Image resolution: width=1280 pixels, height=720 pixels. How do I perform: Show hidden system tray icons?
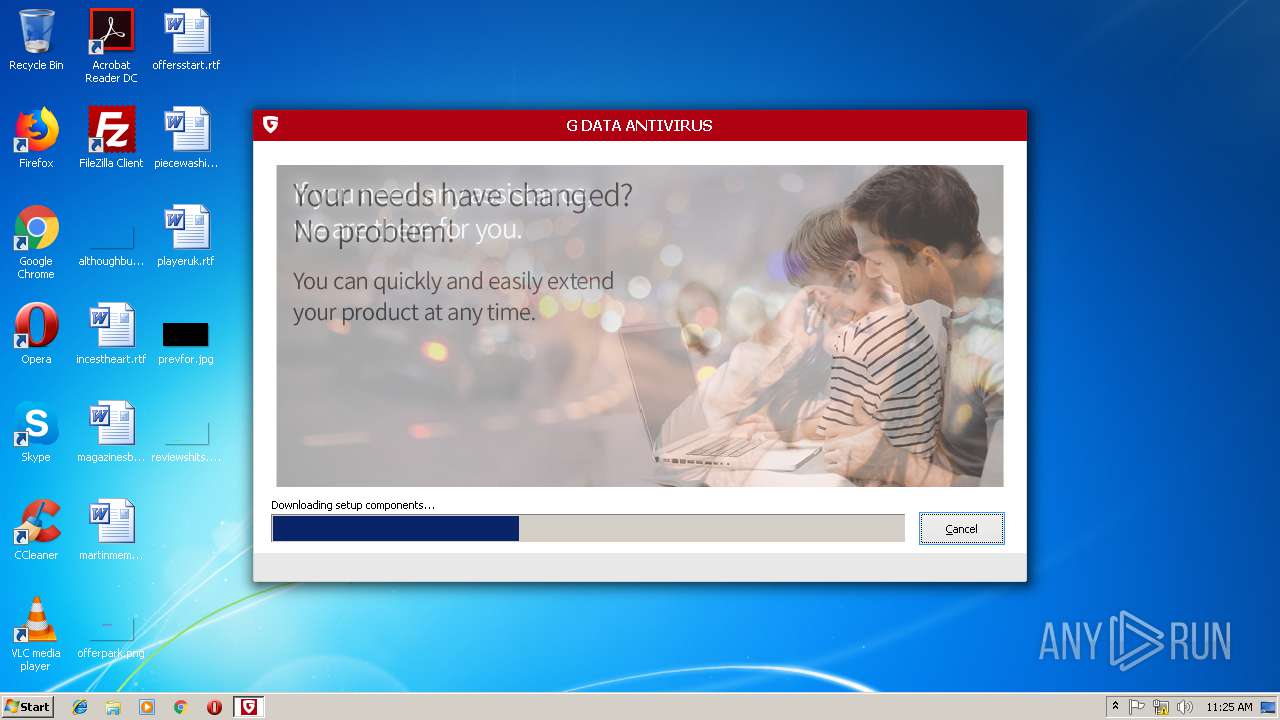point(1115,707)
